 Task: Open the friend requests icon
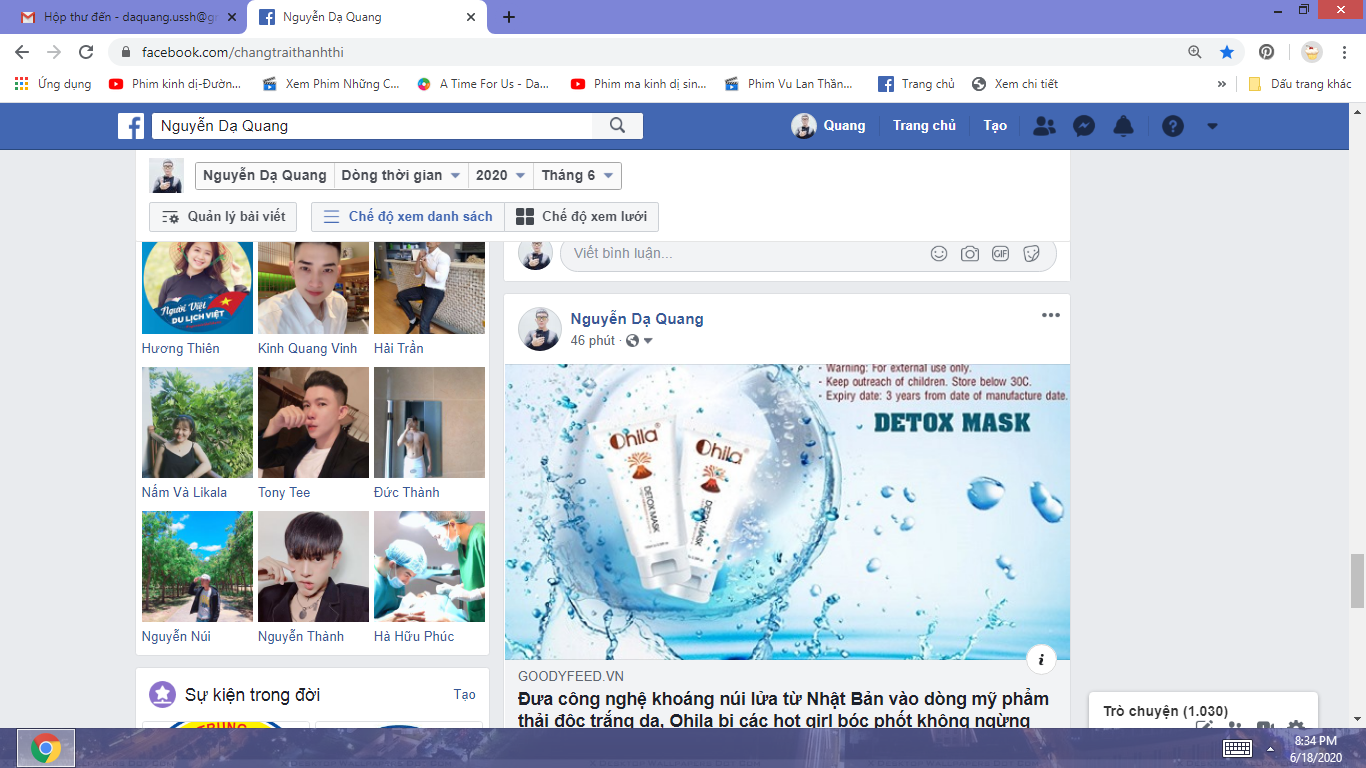[x=1044, y=126]
